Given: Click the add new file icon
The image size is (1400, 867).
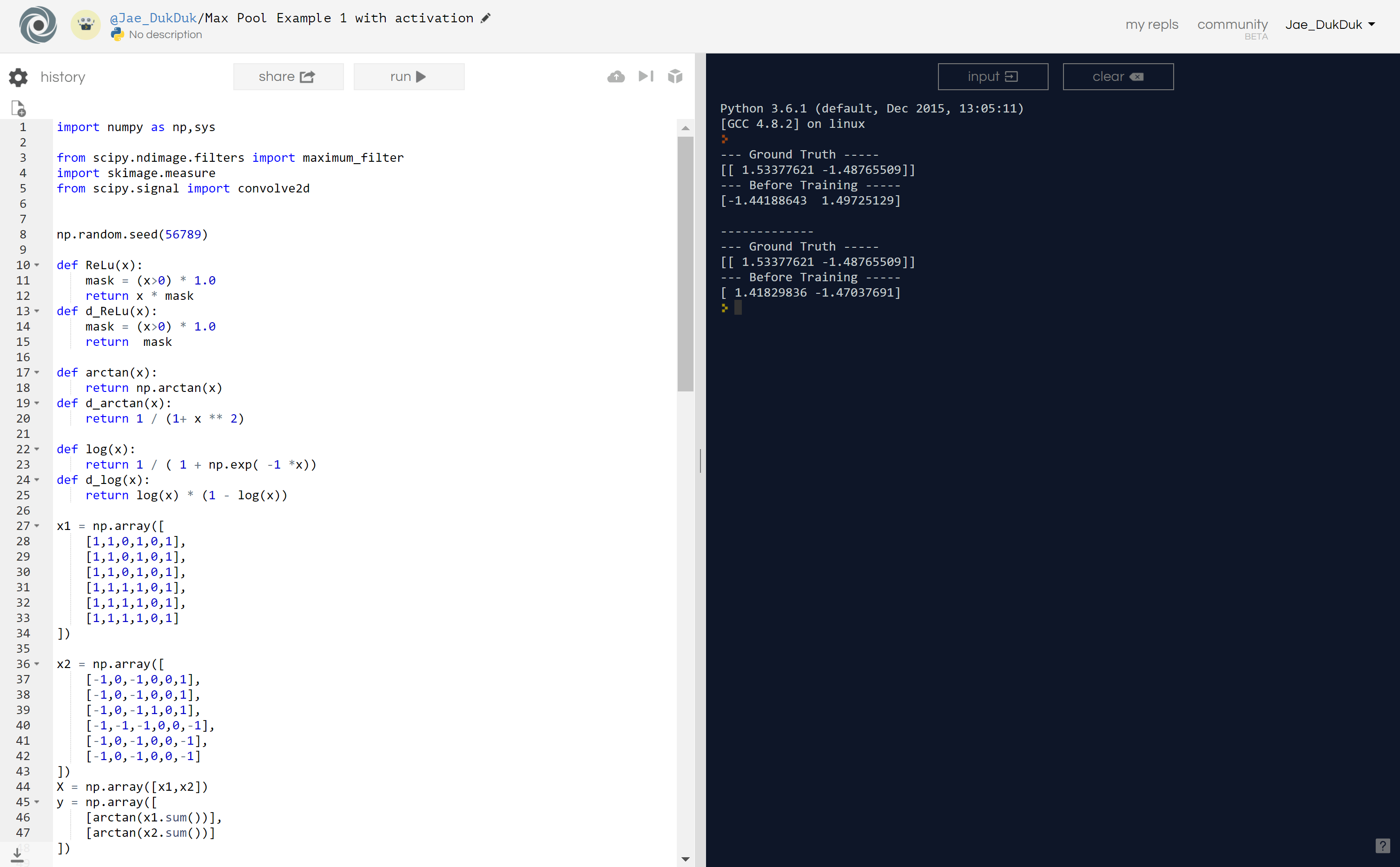Looking at the screenshot, I should point(18,108).
